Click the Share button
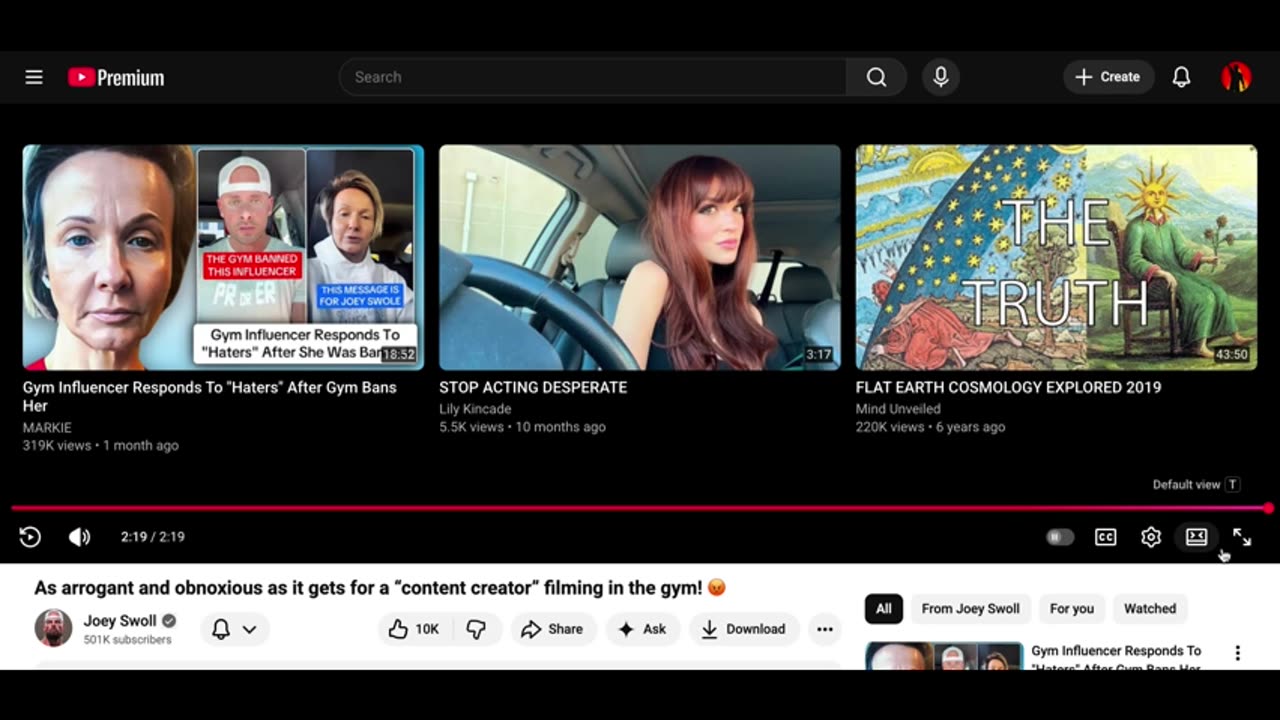The width and height of the screenshot is (1280, 720). click(x=552, y=629)
